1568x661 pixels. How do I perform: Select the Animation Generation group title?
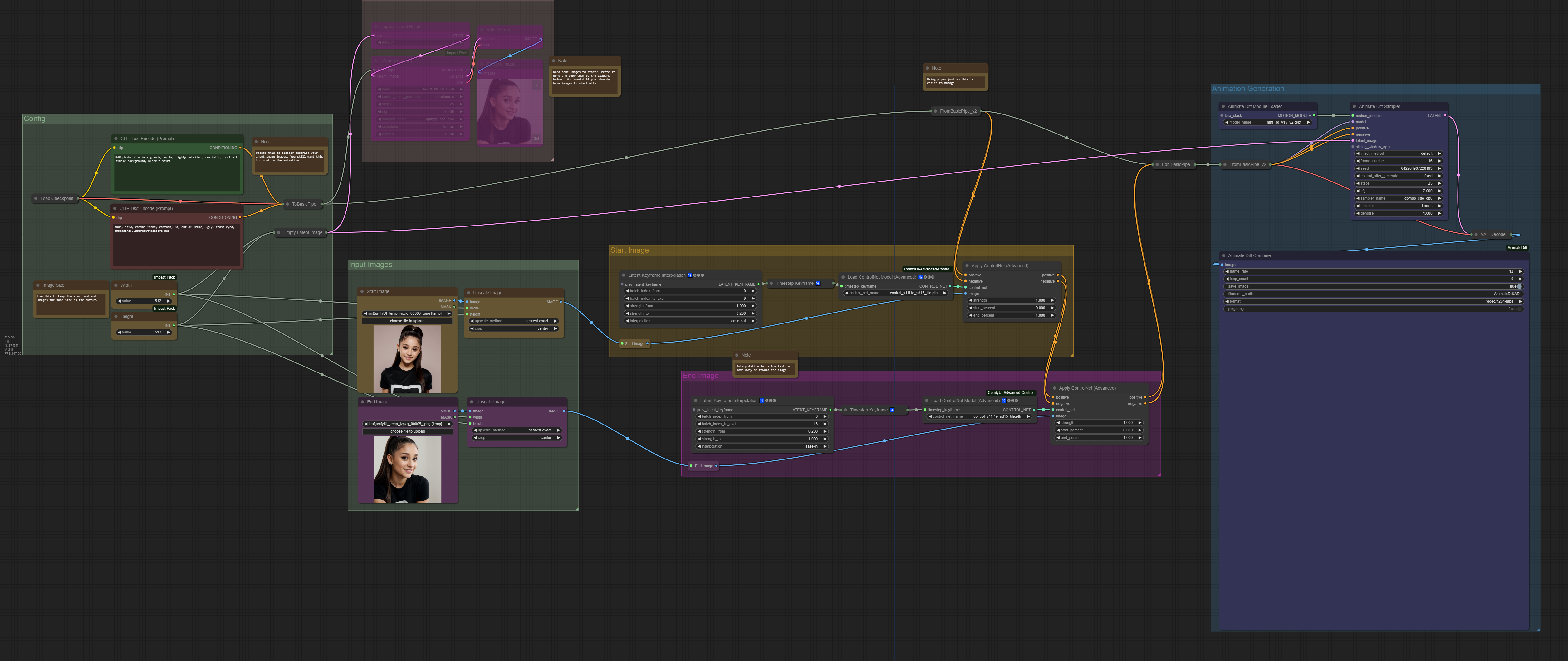click(1247, 89)
